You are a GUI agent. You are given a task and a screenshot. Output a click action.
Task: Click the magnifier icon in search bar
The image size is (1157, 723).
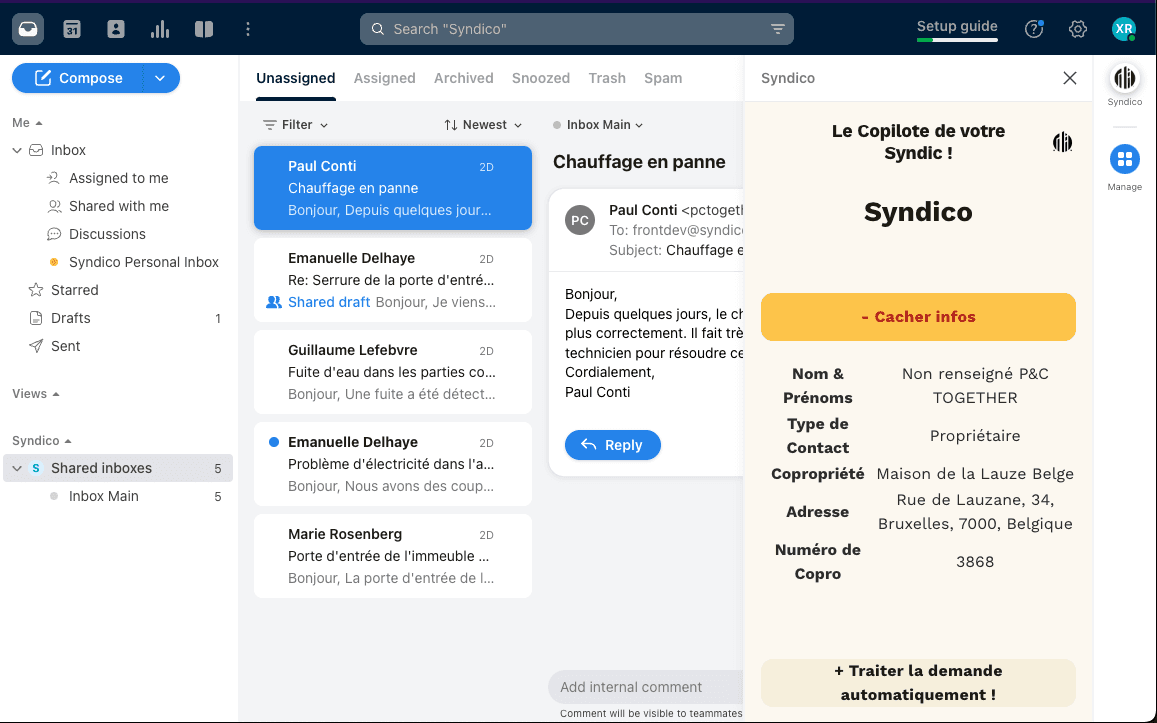pyautogui.click(x=378, y=30)
